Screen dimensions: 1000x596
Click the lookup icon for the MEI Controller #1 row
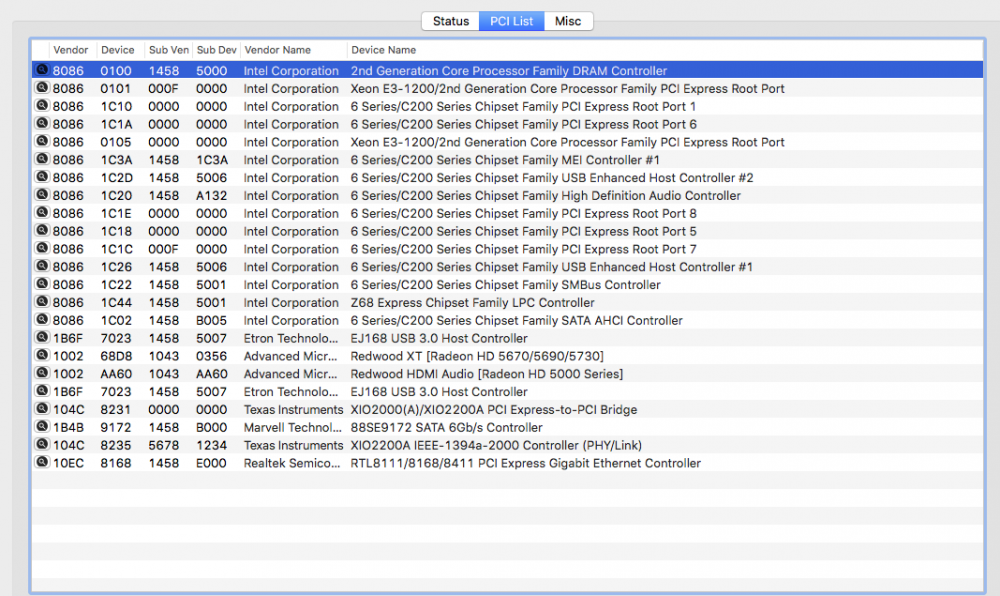pyautogui.click(x=42, y=159)
